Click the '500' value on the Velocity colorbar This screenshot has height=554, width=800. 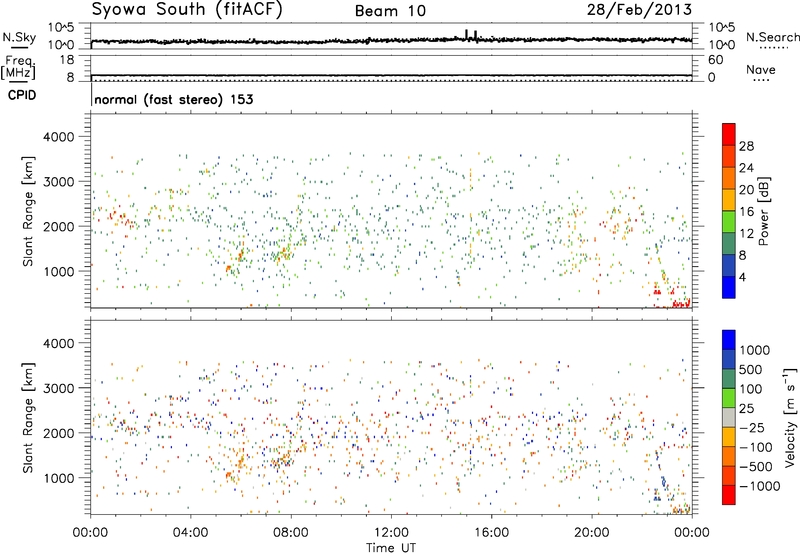tap(751, 370)
